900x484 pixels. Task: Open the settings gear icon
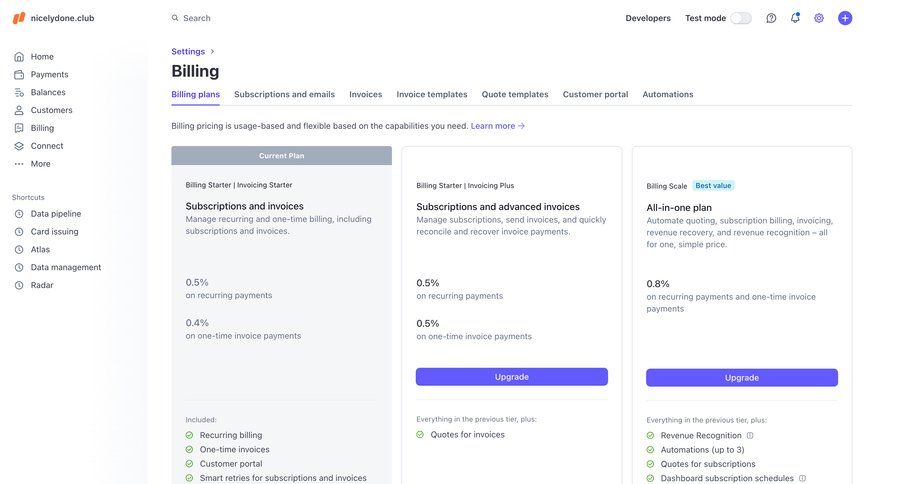819,18
